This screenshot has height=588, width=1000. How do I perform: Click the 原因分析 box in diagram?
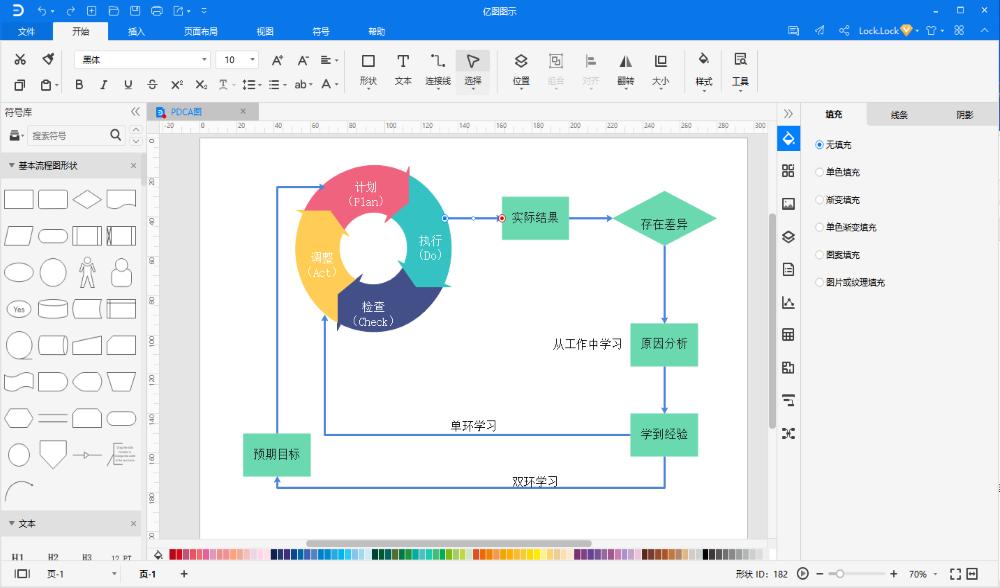[x=664, y=344]
